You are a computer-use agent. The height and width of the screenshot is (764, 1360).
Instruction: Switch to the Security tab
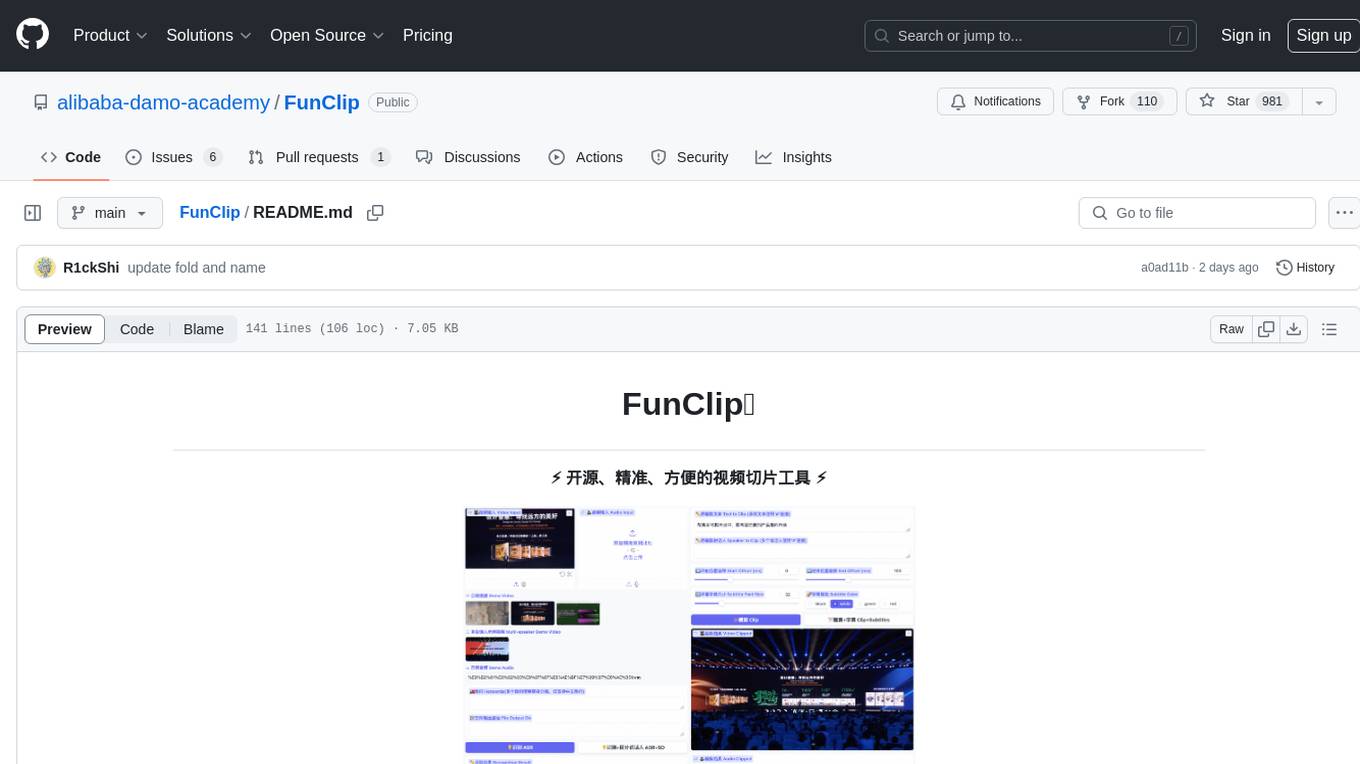point(690,157)
